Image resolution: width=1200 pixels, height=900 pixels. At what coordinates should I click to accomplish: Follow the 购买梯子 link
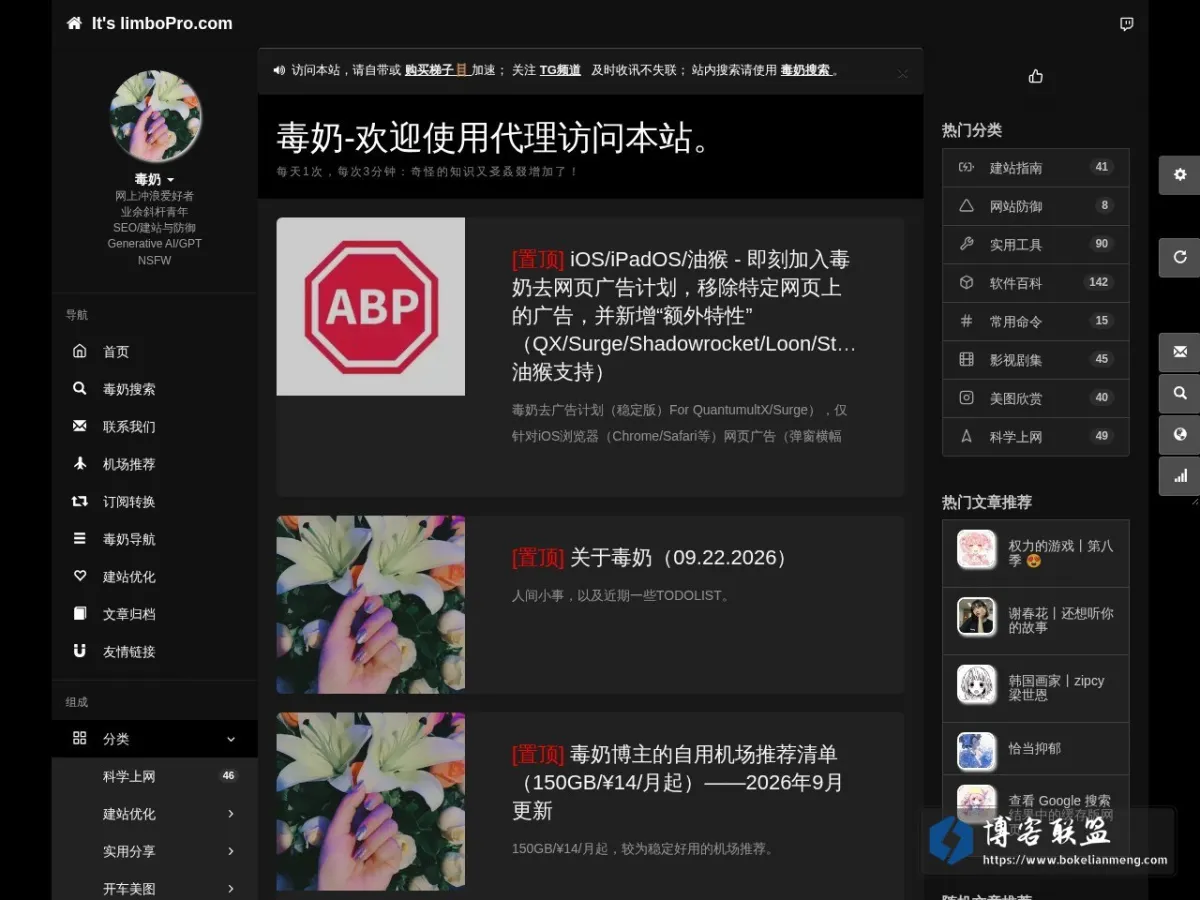coord(436,70)
